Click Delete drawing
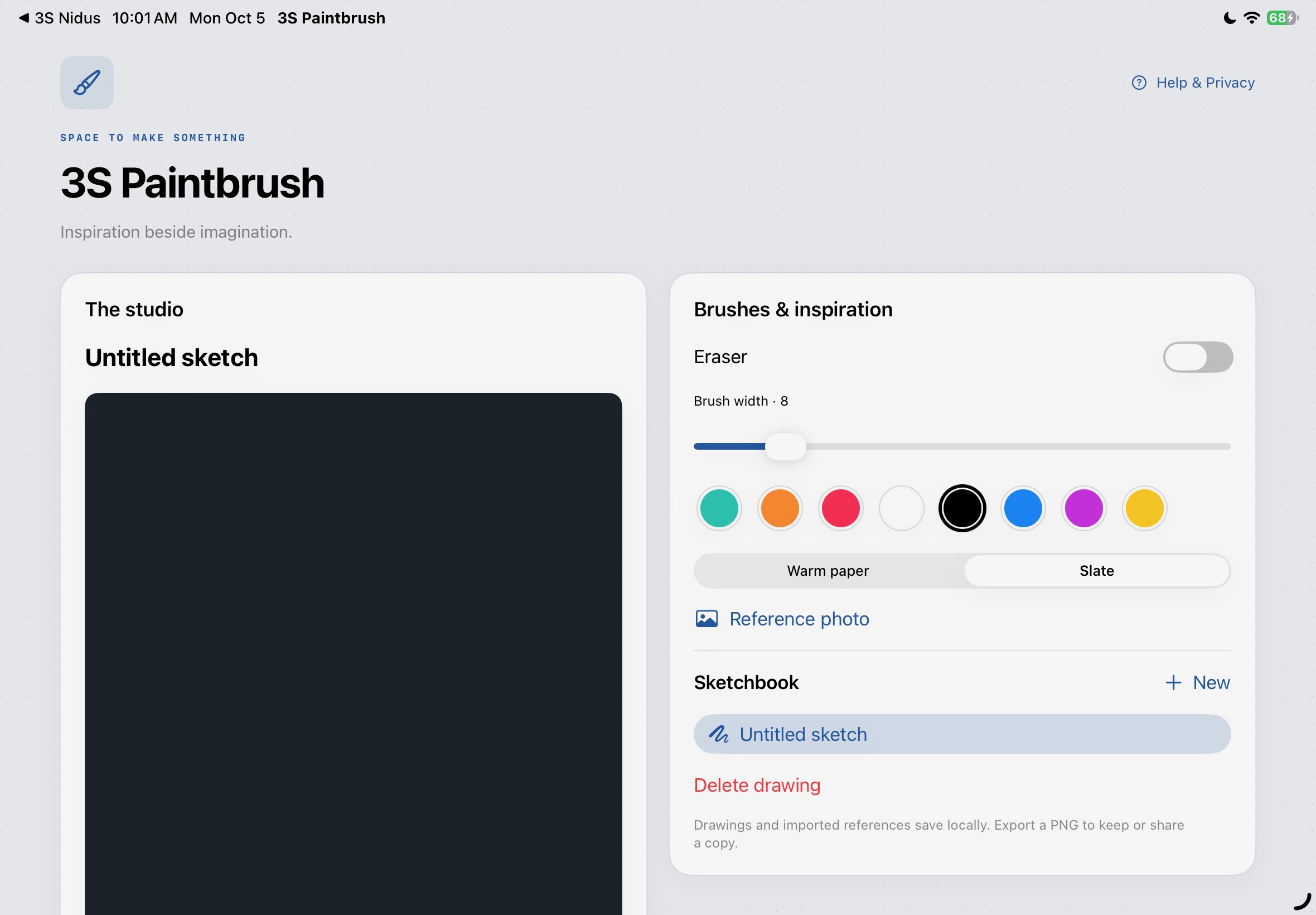 757,785
